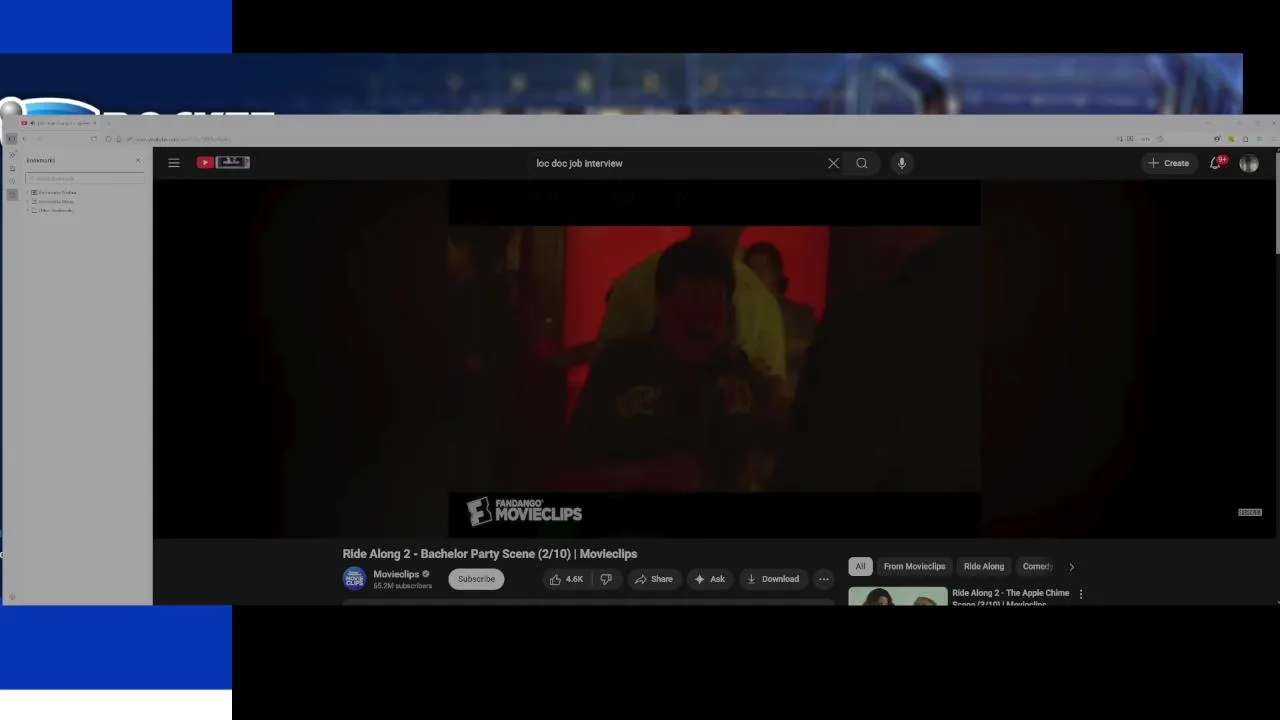Select the Comedy chip
The height and width of the screenshot is (720, 1280).
pyautogui.click(x=1037, y=566)
